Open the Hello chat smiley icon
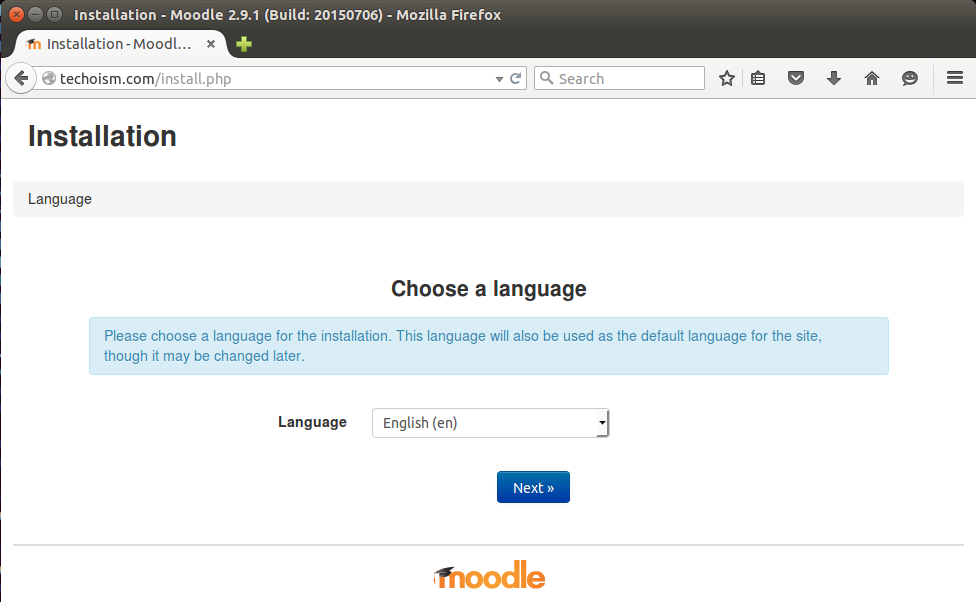 pyautogui.click(x=909, y=78)
